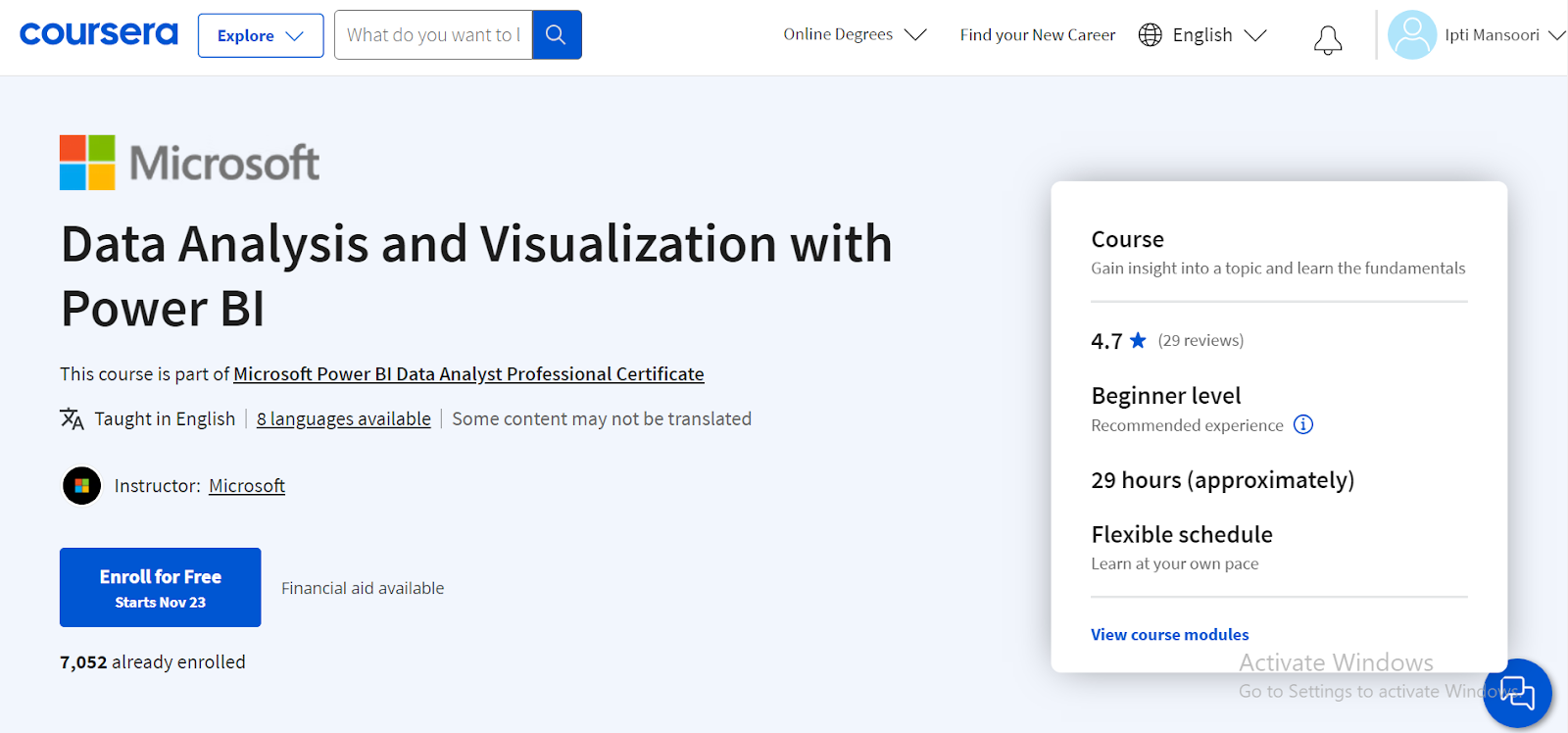1568x733 pixels.
Task: Click Enroll for Free button
Action: pos(161,587)
